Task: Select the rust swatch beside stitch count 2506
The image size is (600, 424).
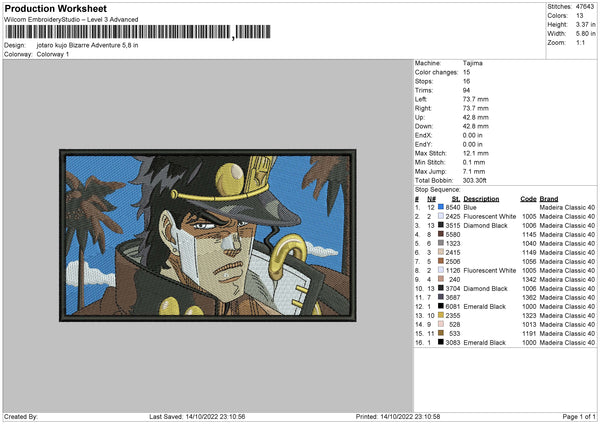Action: pos(441,261)
